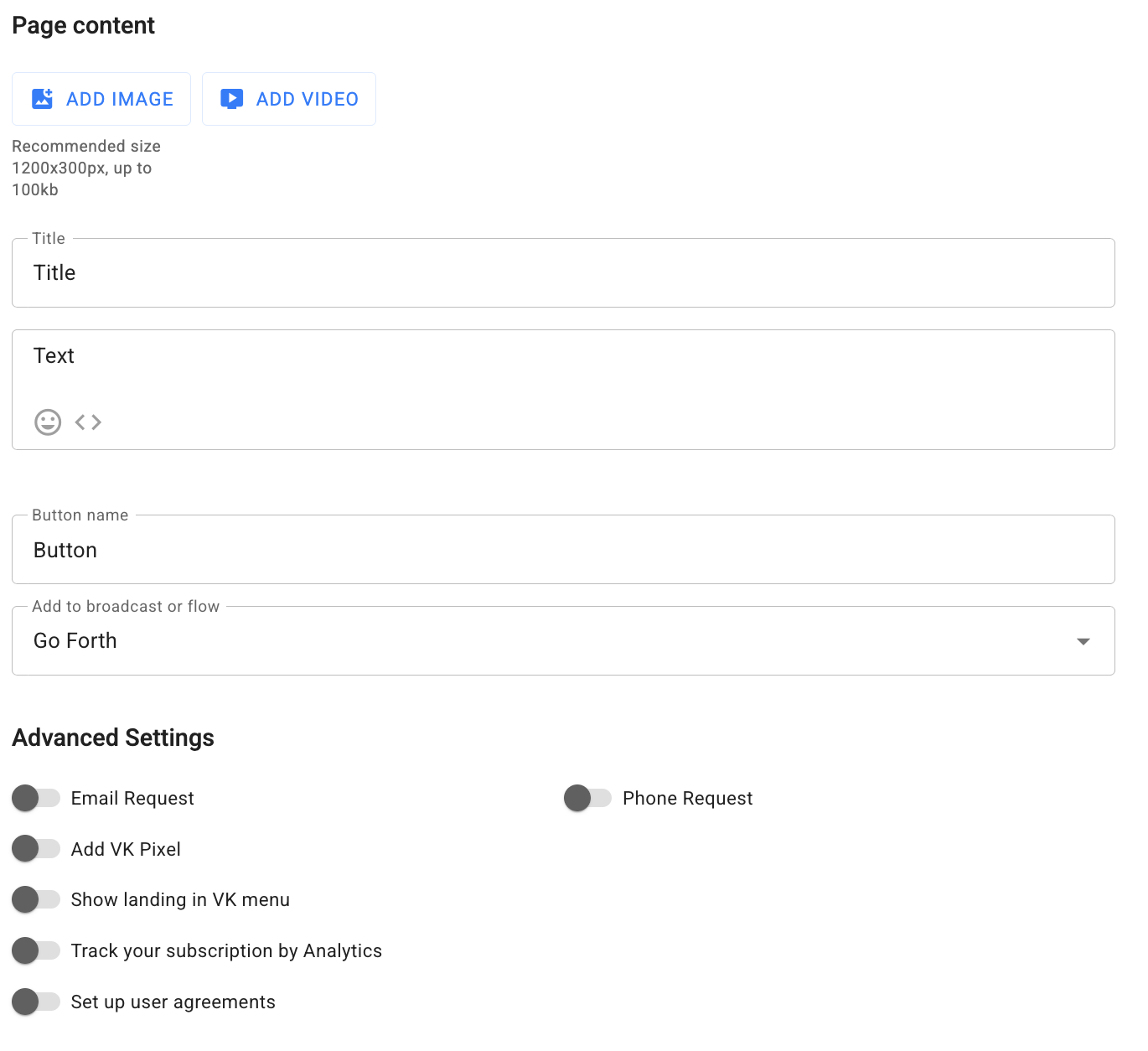The image size is (1148, 1051).
Task: Click the image icon on Add Image
Action: pos(43,99)
